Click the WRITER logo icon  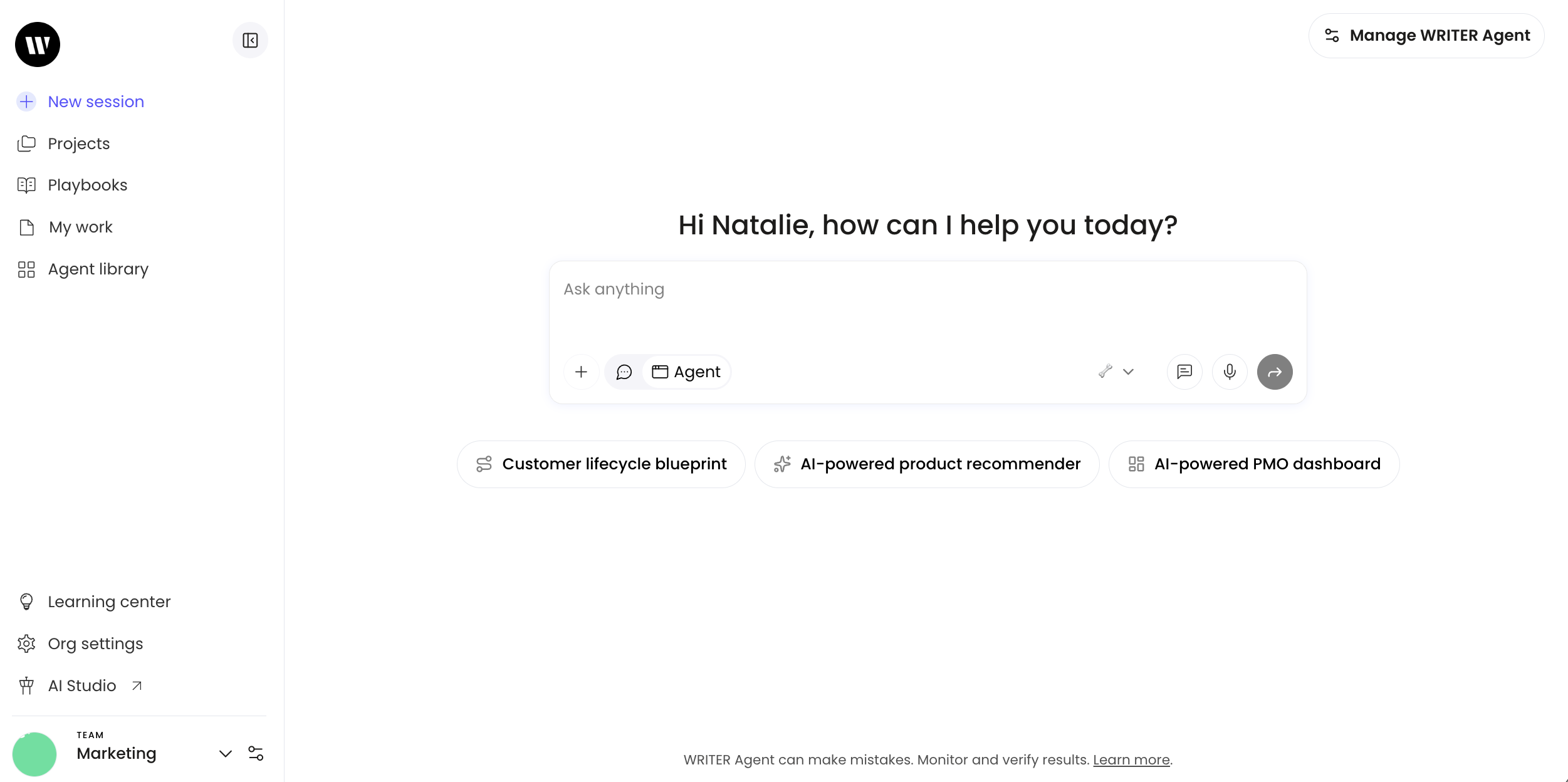(38, 44)
